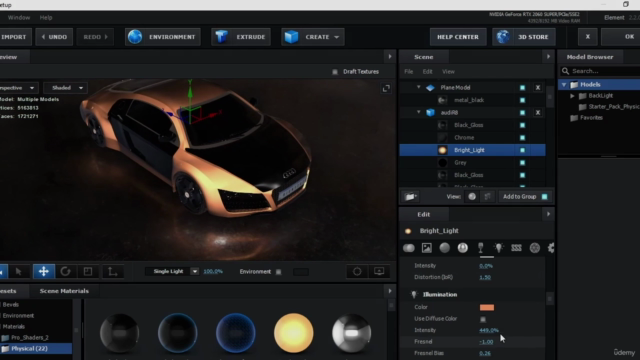Collapse the Models folder in Model Browser
Viewport: 640px width, 360px height.
(564, 84)
